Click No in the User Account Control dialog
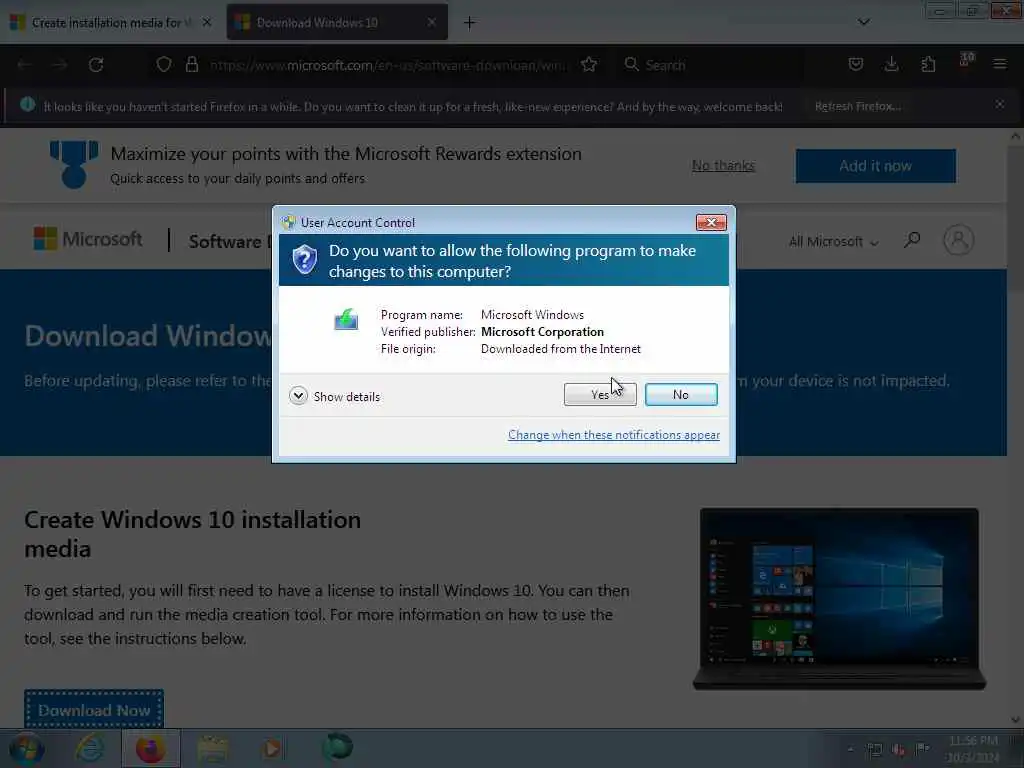 (680, 394)
